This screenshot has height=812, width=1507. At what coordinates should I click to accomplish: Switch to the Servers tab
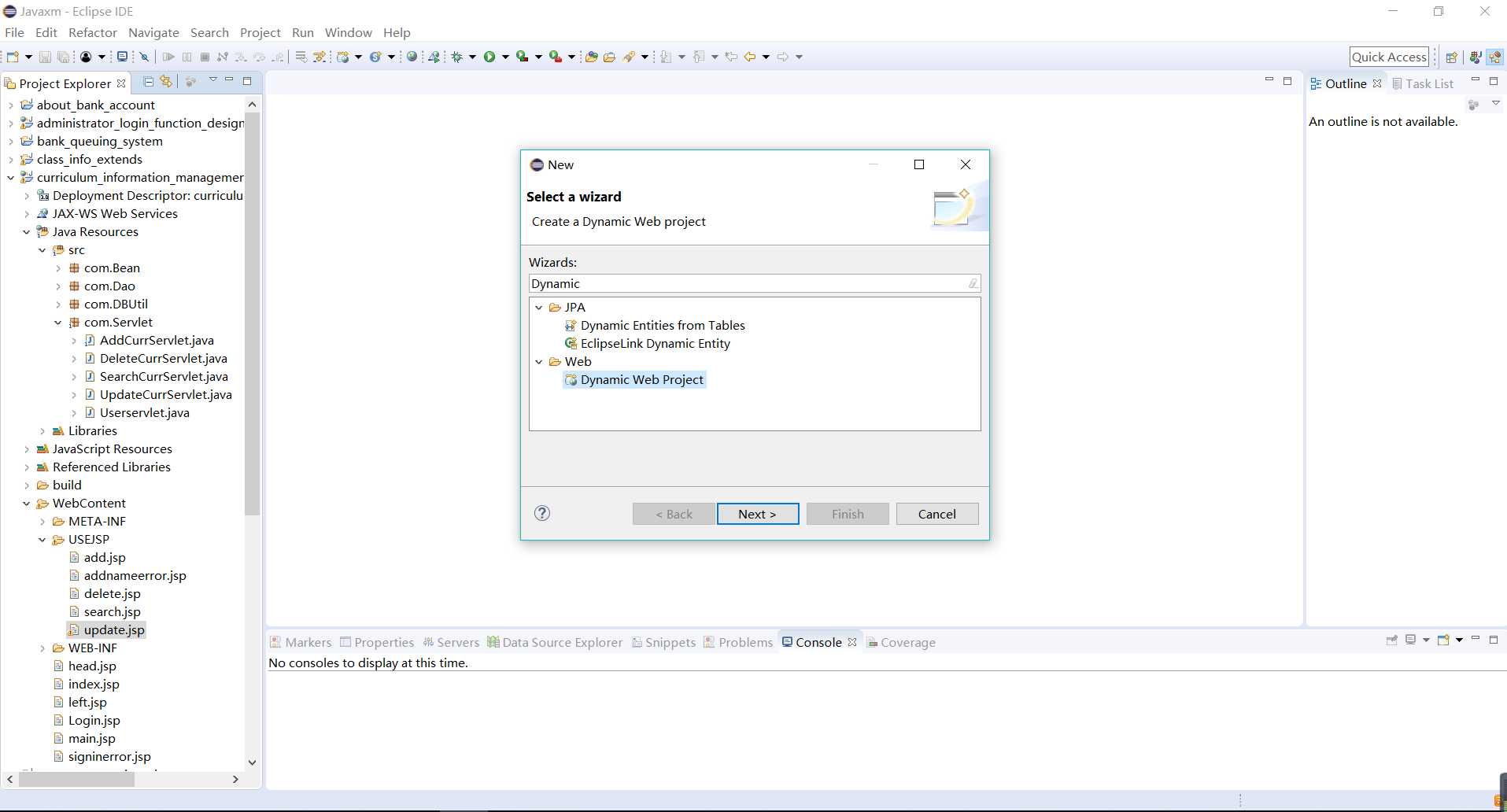[x=451, y=642]
